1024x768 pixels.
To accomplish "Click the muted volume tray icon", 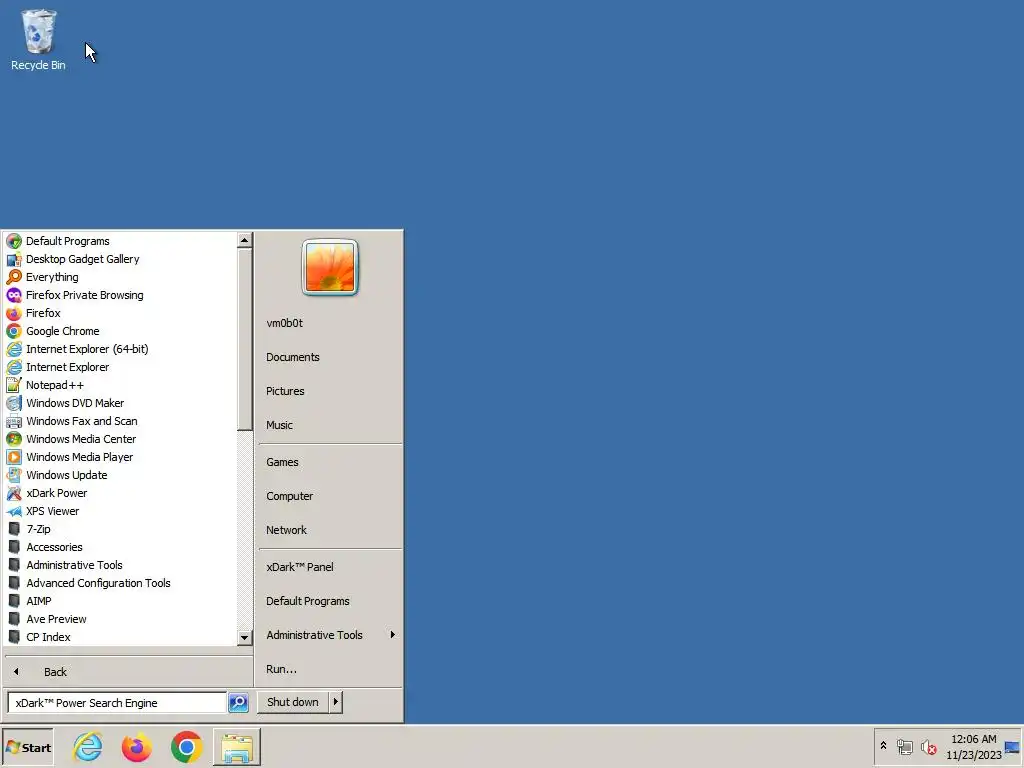I will click(x=929, y=747).
